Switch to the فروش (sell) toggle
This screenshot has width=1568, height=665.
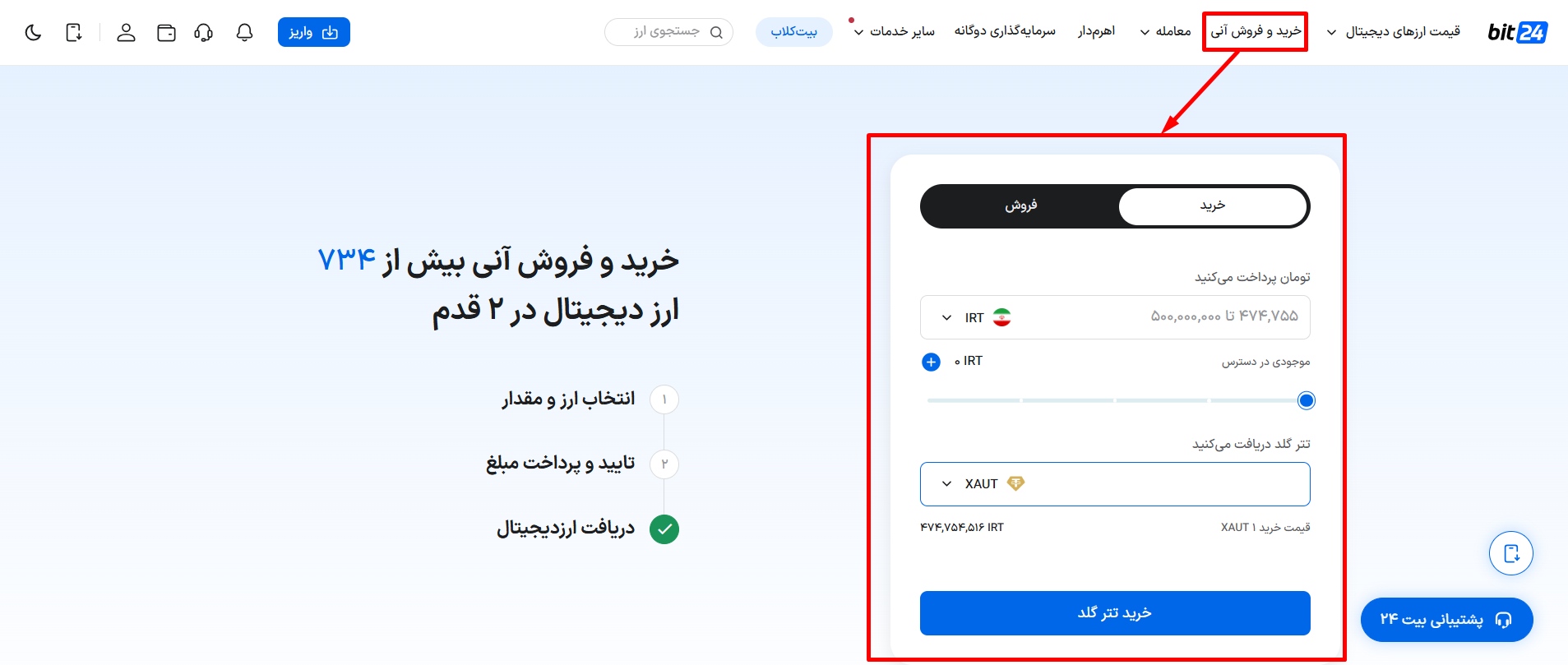coord(1020,206)
